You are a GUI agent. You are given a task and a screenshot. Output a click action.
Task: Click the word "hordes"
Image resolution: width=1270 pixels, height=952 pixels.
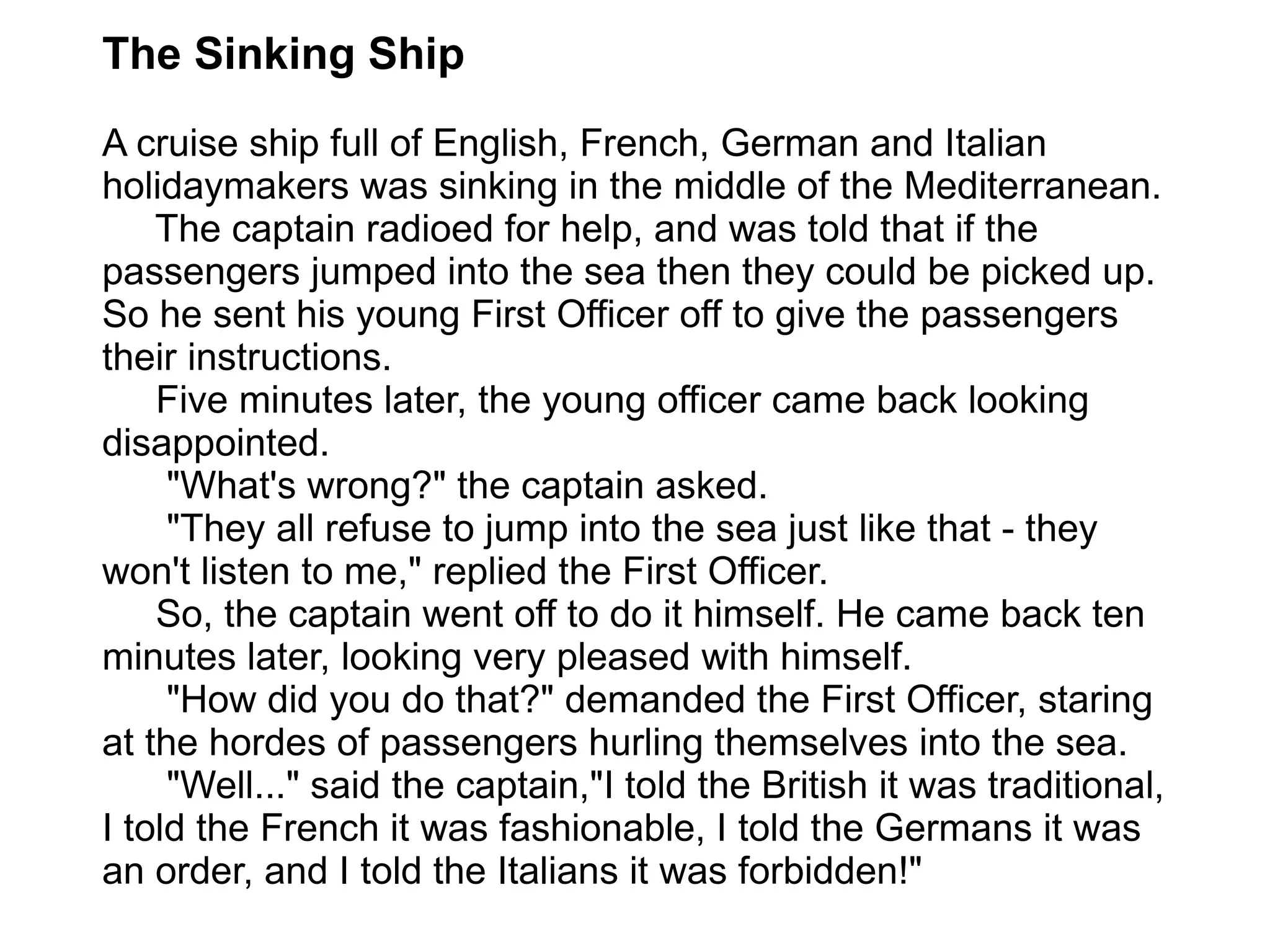pos(267,742)
